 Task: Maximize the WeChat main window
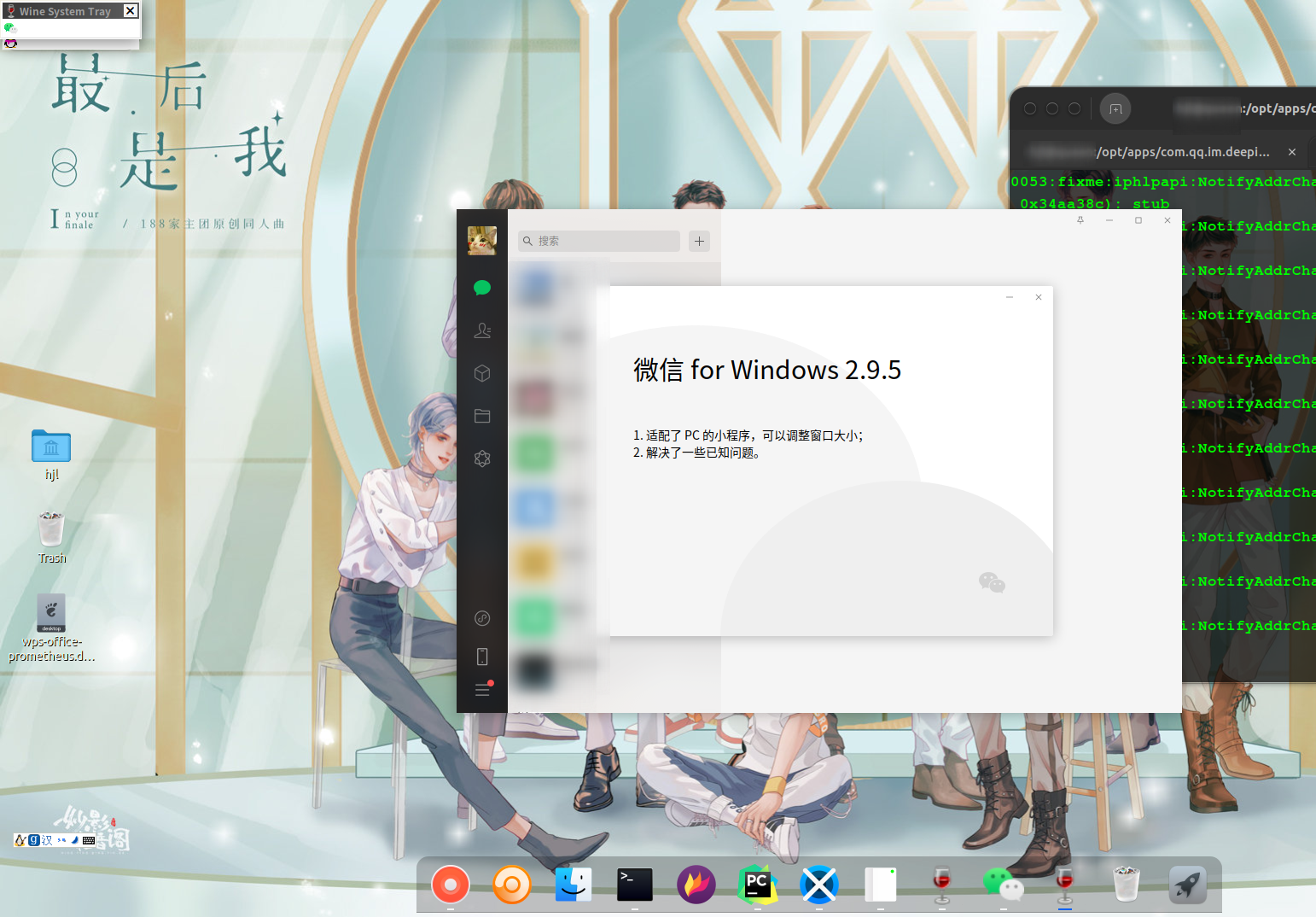point(1138,220)
